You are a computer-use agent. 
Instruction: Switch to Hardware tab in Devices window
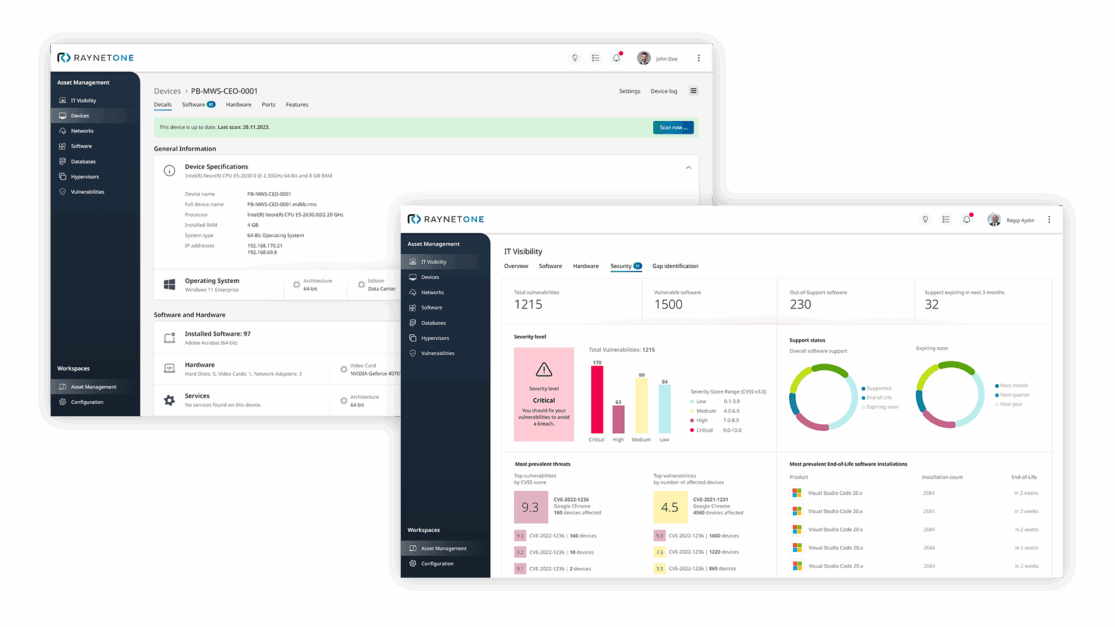tap(238, 104)
